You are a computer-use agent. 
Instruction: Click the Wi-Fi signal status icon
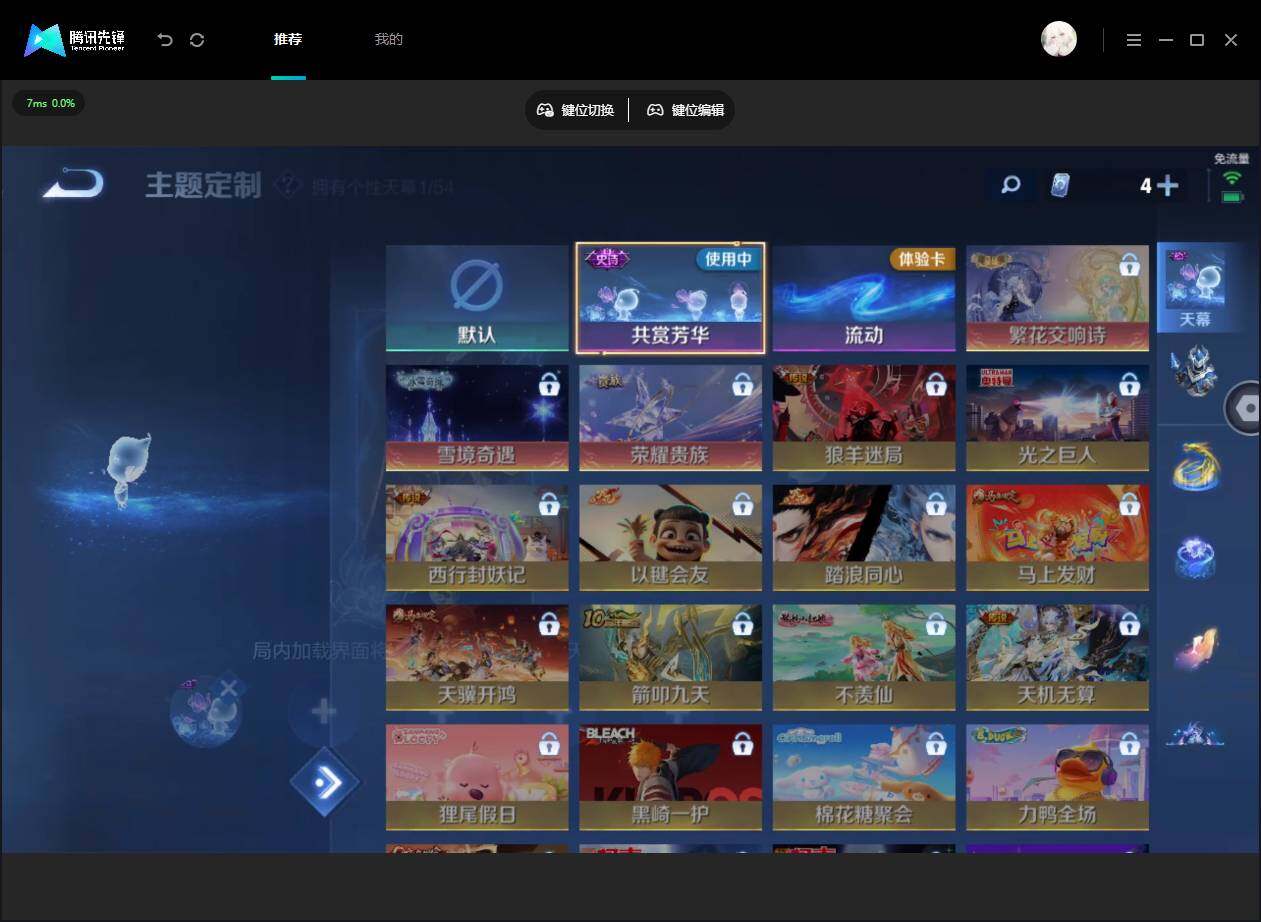pyautogui.click(x=1232, y=180)
